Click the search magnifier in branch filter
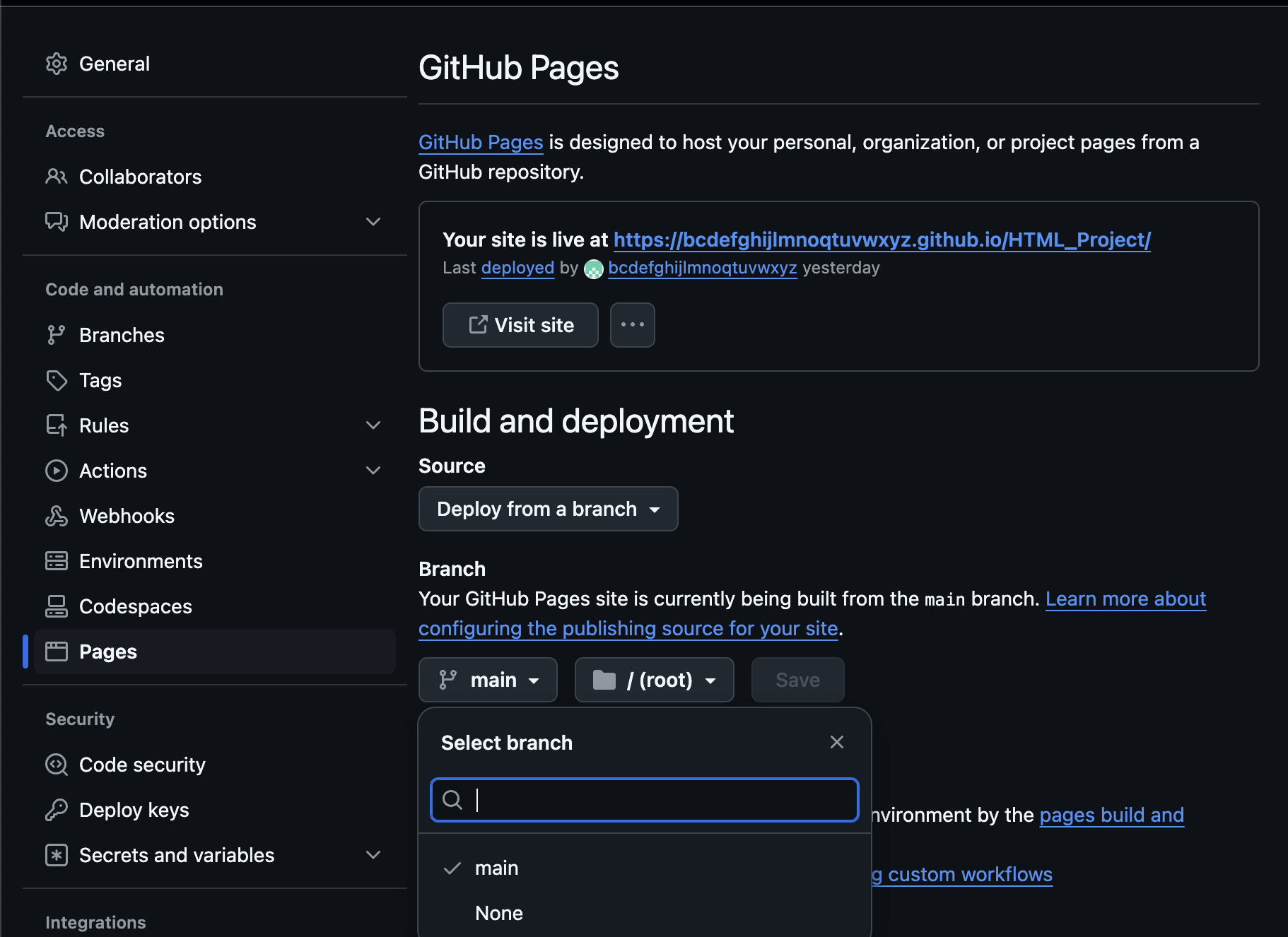Viewport: 1288px width, 937px height. [x=452, y=800]
